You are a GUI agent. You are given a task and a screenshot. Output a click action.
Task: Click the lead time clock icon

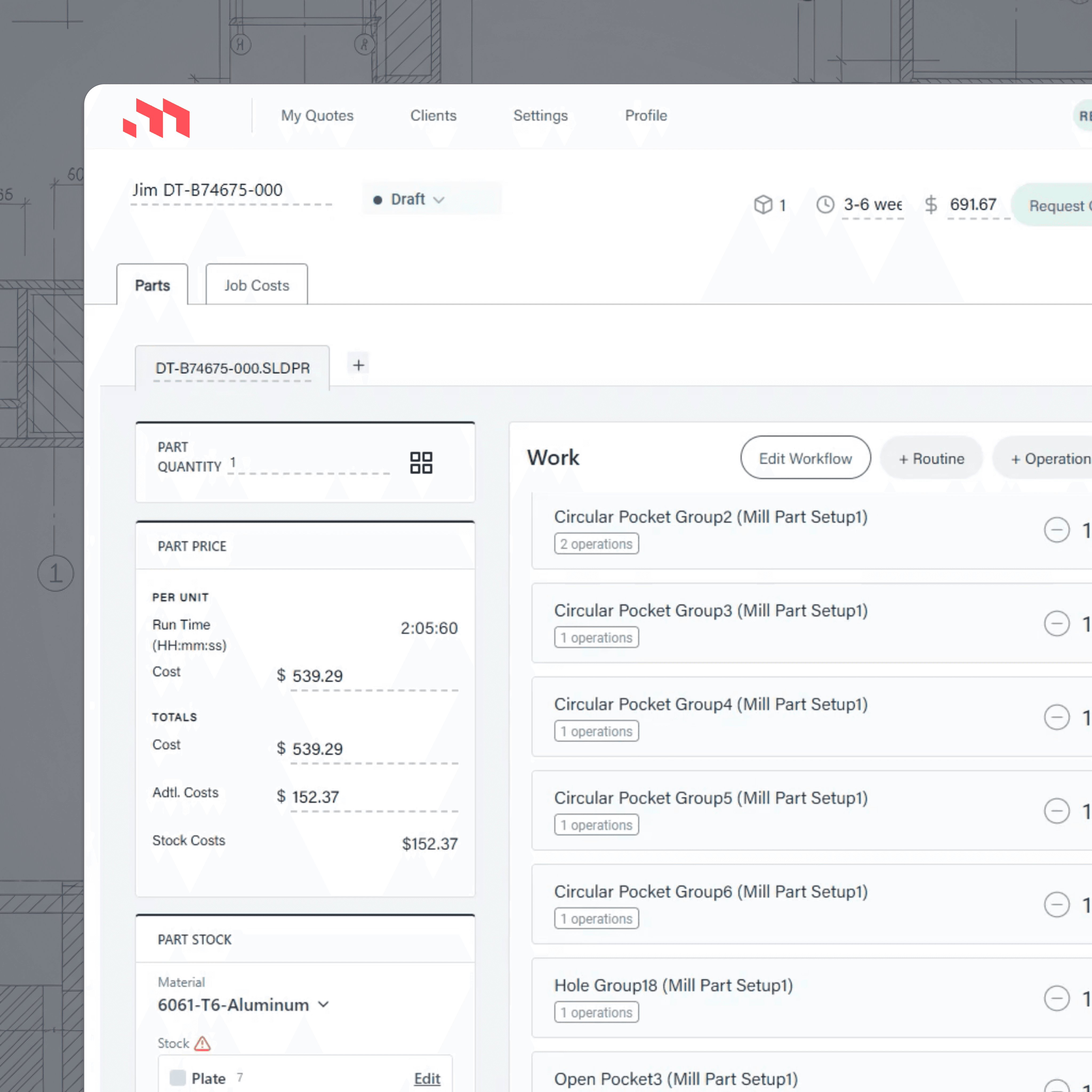click(x=825, y=204)
